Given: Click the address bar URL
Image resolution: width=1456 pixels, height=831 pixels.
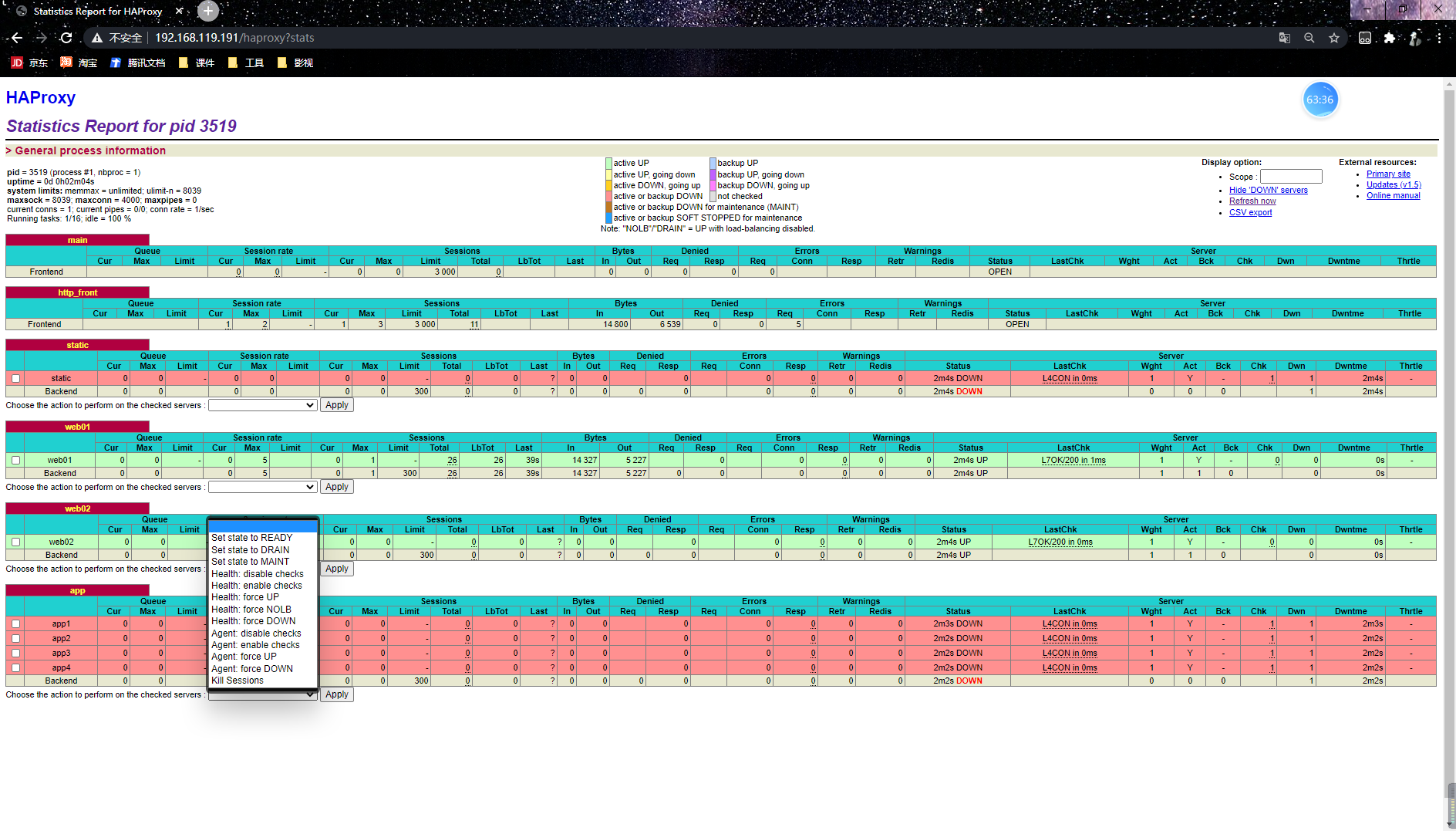Looking at the screenshot, I should (234, 38).
